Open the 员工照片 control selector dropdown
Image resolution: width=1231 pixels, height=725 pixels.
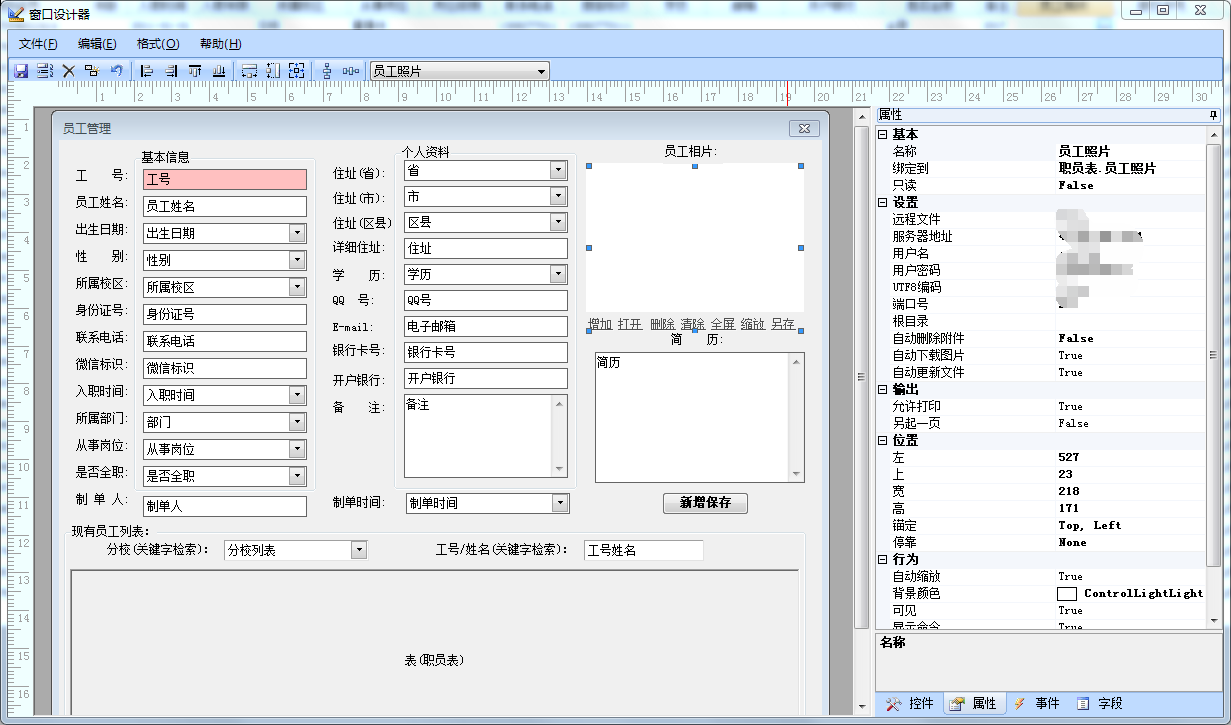(541, 71)
